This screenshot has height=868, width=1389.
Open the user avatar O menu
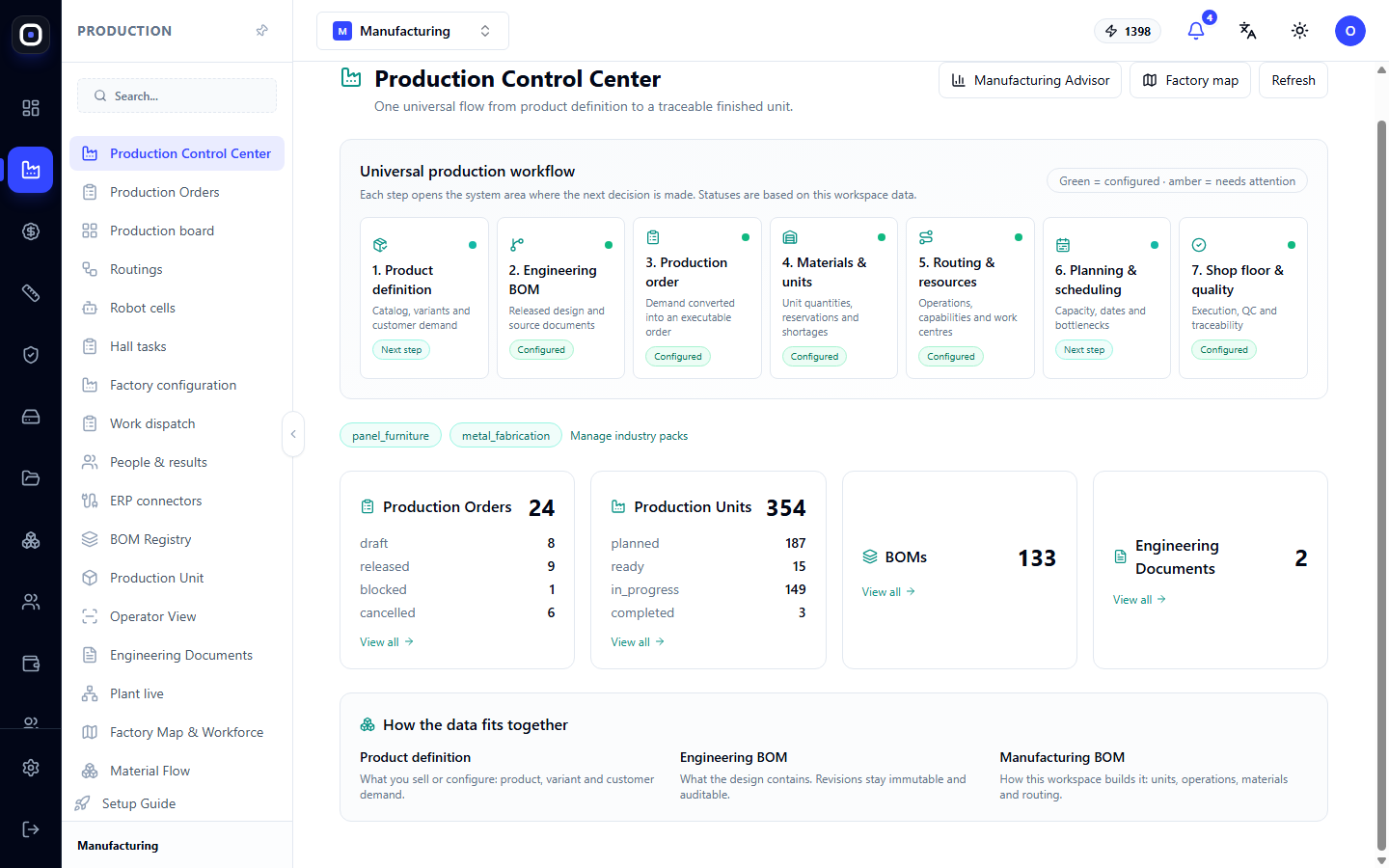pyautogui.click(x=1350, y=31)
